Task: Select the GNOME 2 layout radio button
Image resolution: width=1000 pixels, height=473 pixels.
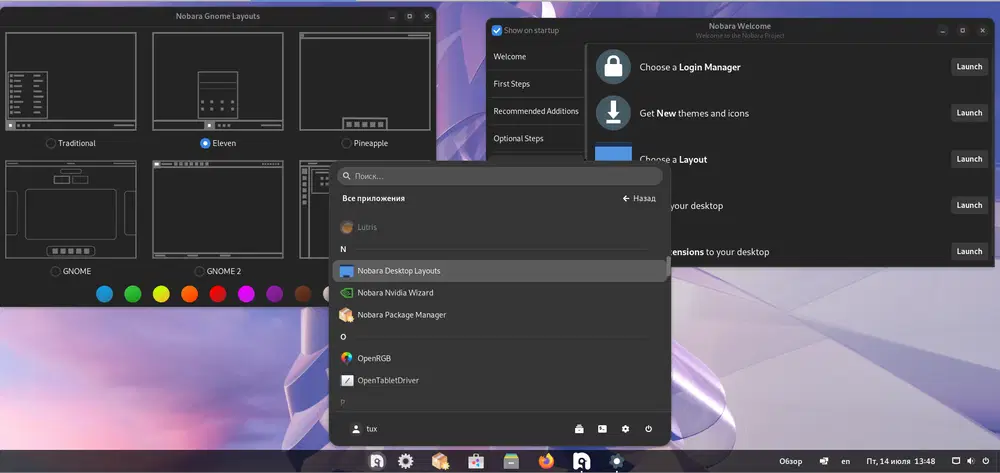Action: (198, 271)
